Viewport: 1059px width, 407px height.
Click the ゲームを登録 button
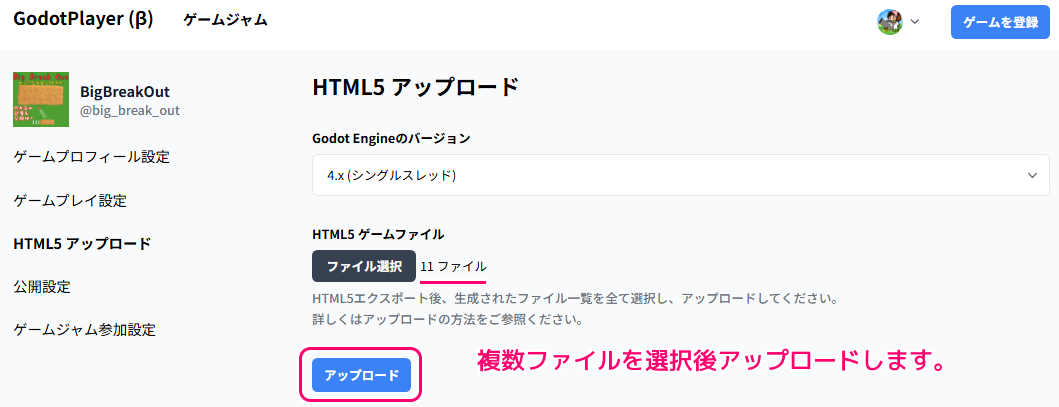(1000, 22)
